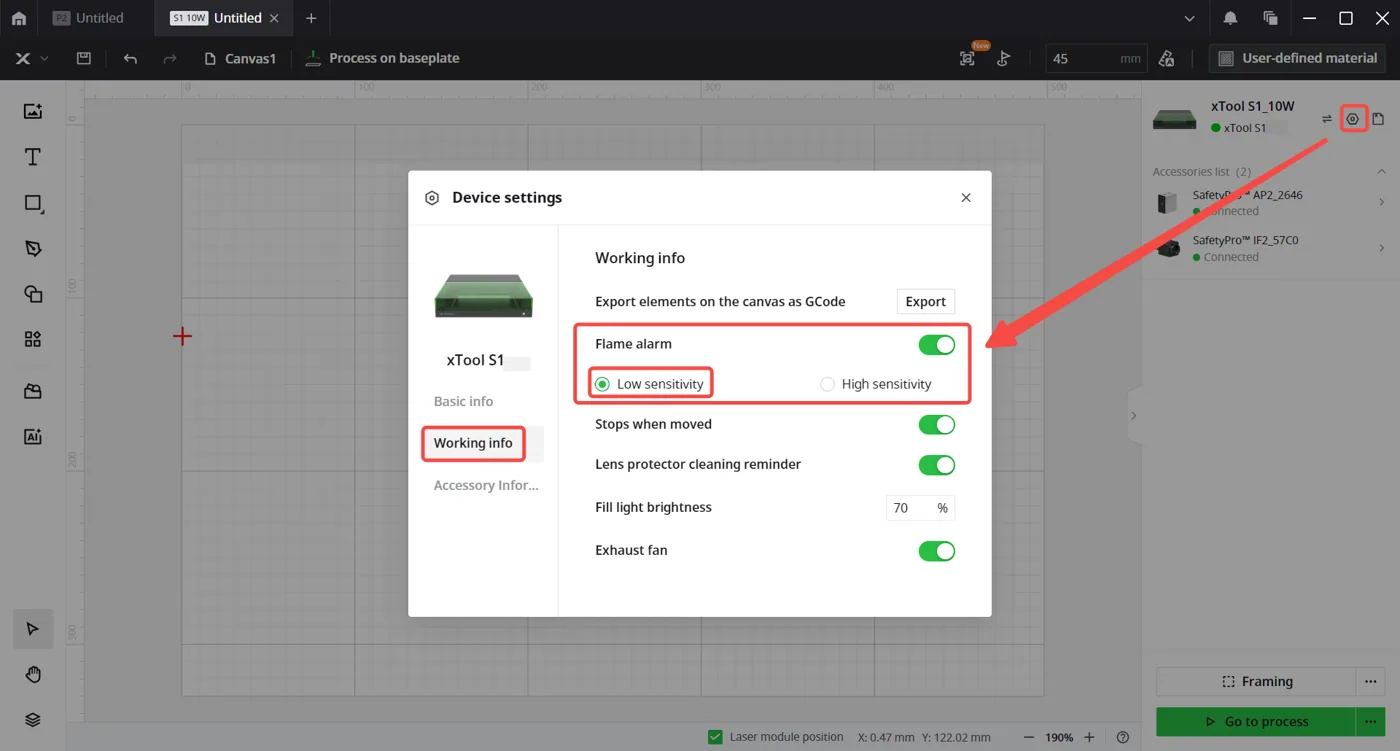Undo the last action
1400x751 pixels.
coord(130,59)
